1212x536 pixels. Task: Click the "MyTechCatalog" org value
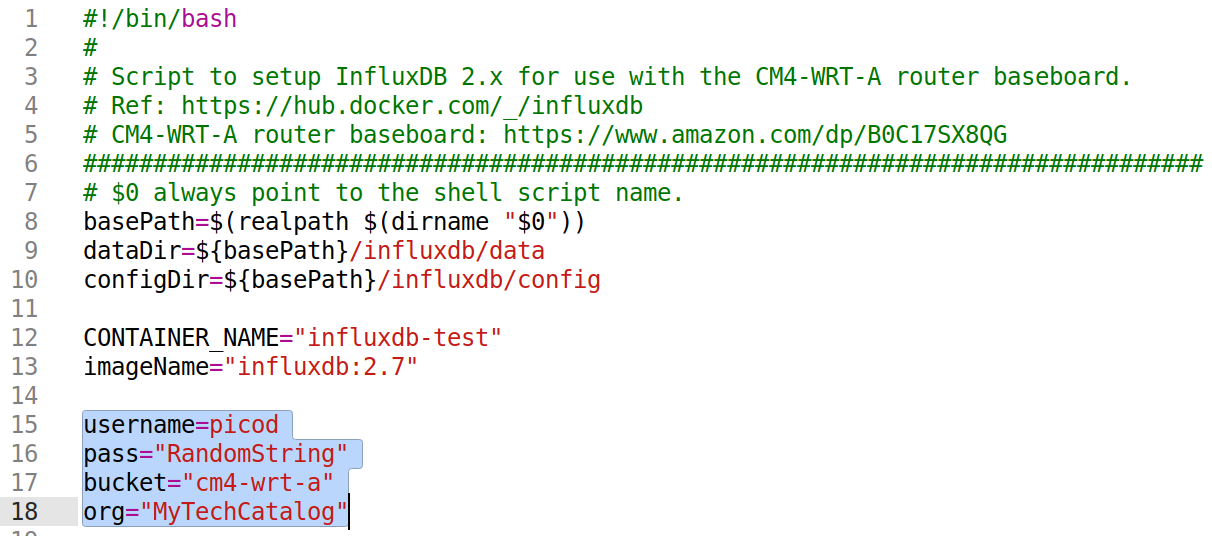coord(243,512)
